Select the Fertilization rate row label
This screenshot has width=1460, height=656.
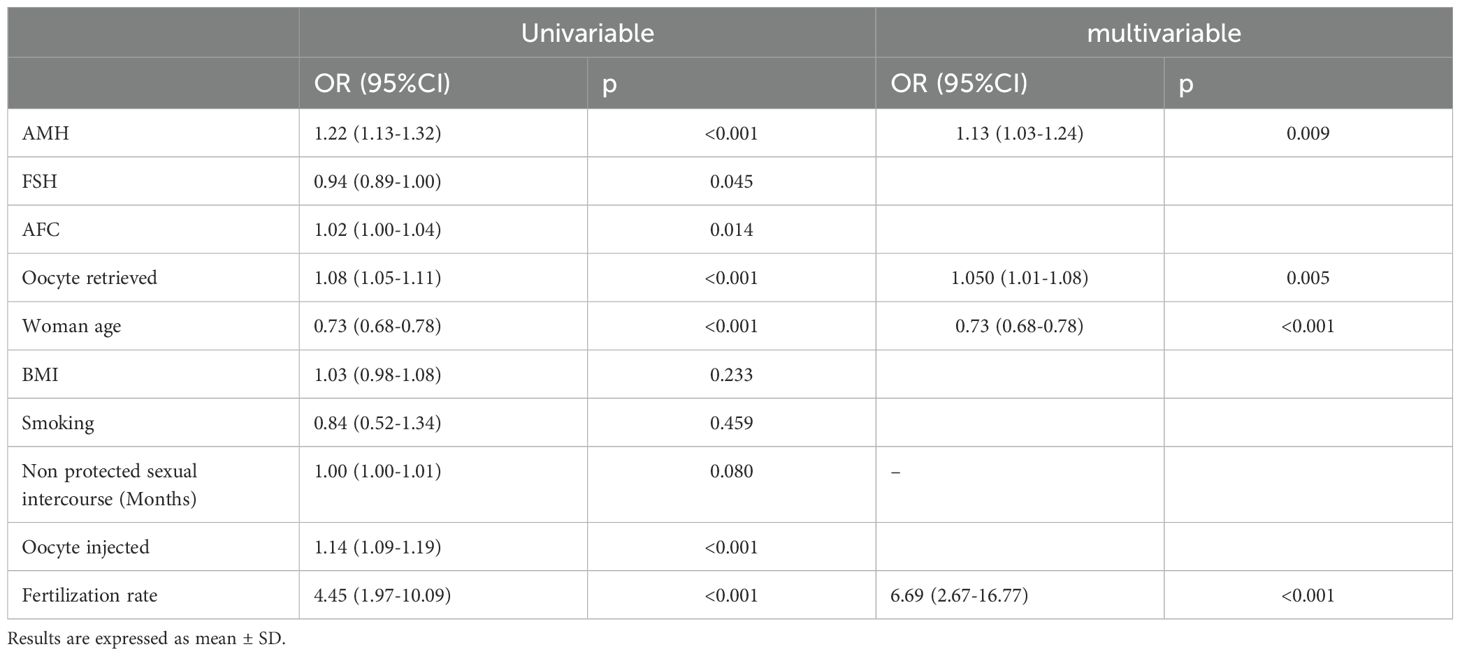click(90, 595)
